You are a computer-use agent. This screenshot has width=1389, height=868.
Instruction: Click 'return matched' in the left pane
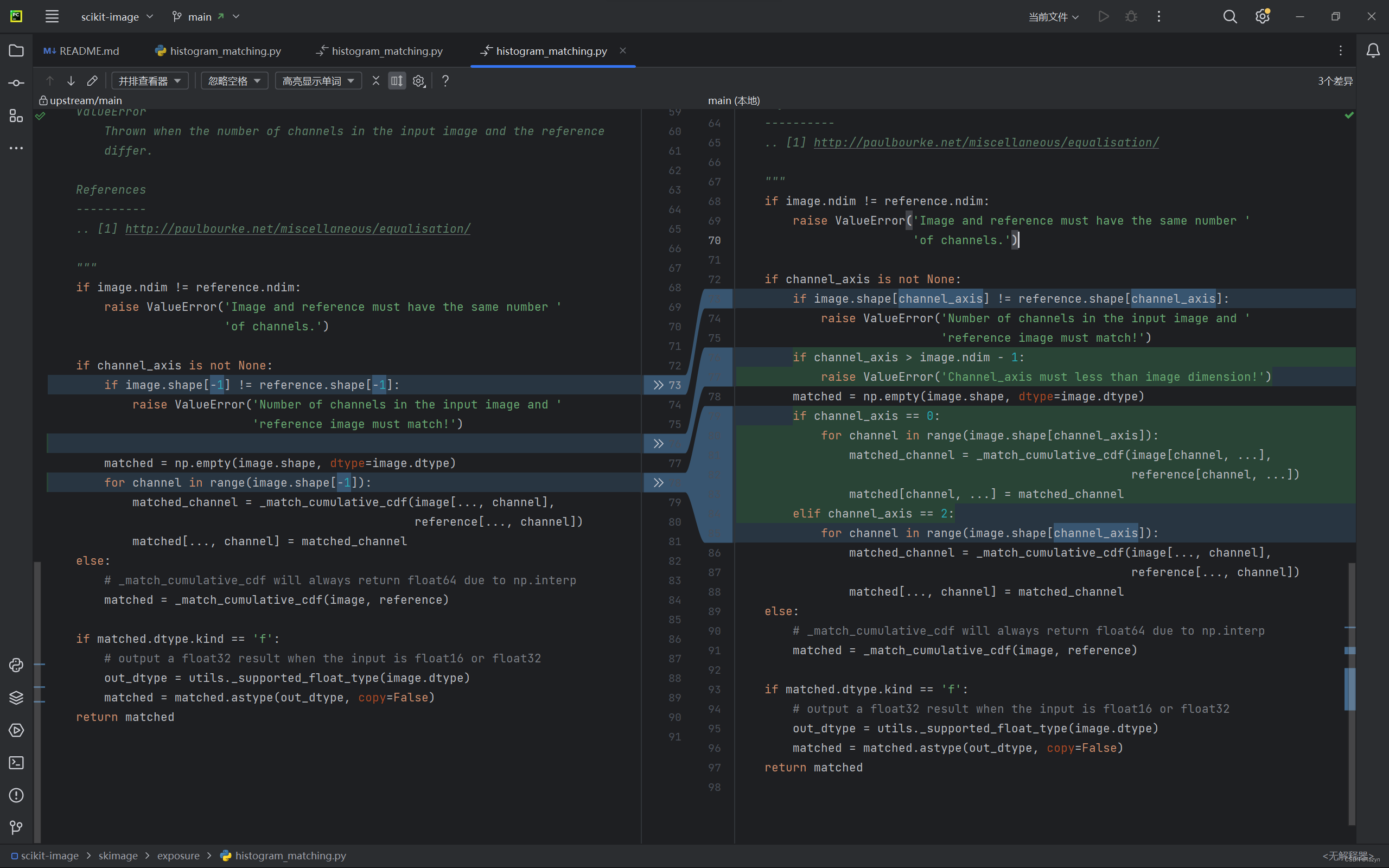125,717
